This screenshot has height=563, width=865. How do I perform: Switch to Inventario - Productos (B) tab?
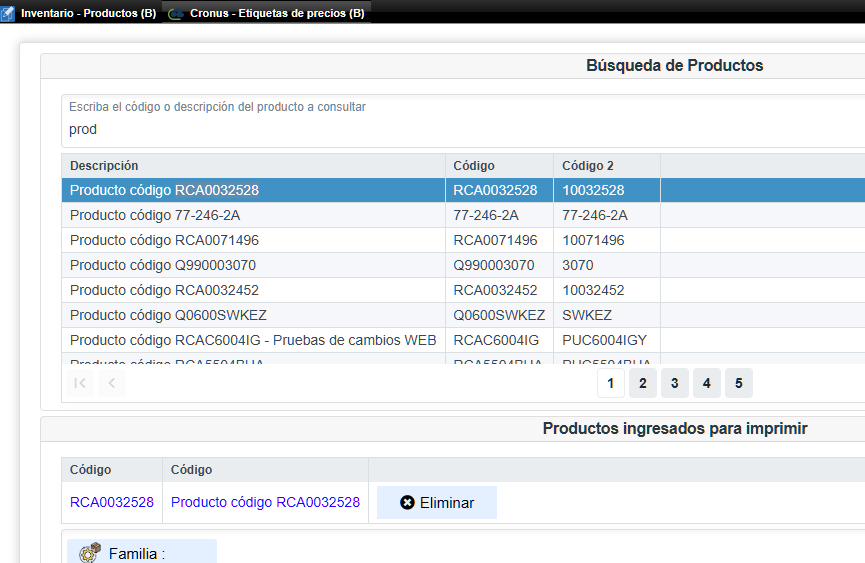tap(88, 13)
